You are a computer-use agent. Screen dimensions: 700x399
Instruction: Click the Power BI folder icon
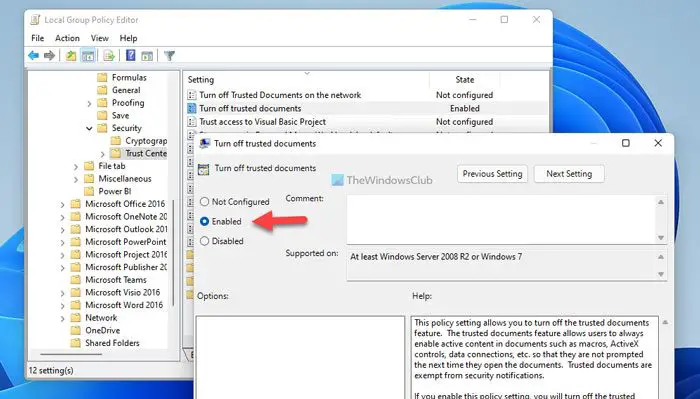[89, 191]
